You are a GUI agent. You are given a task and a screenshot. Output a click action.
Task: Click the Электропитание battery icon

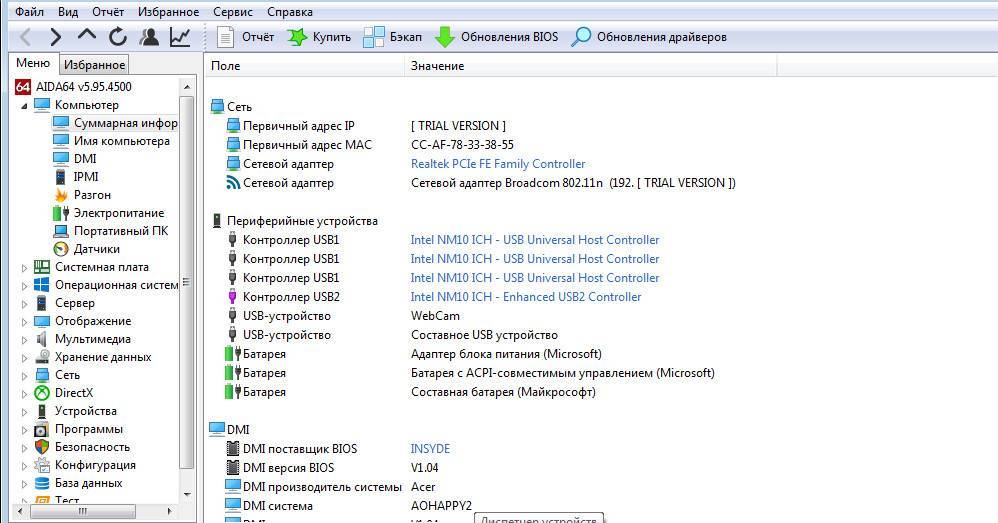pos(61,213)
